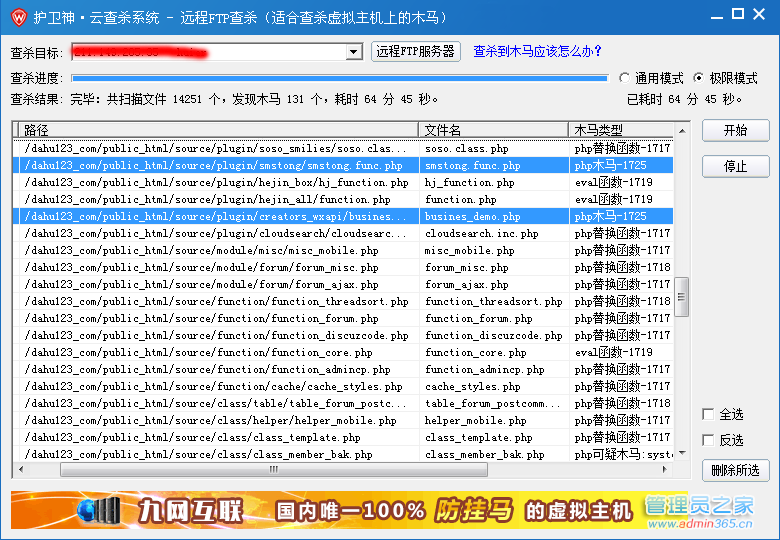Select the misc_mobile.php row
The image size is (780, 540).
[343, 250]
